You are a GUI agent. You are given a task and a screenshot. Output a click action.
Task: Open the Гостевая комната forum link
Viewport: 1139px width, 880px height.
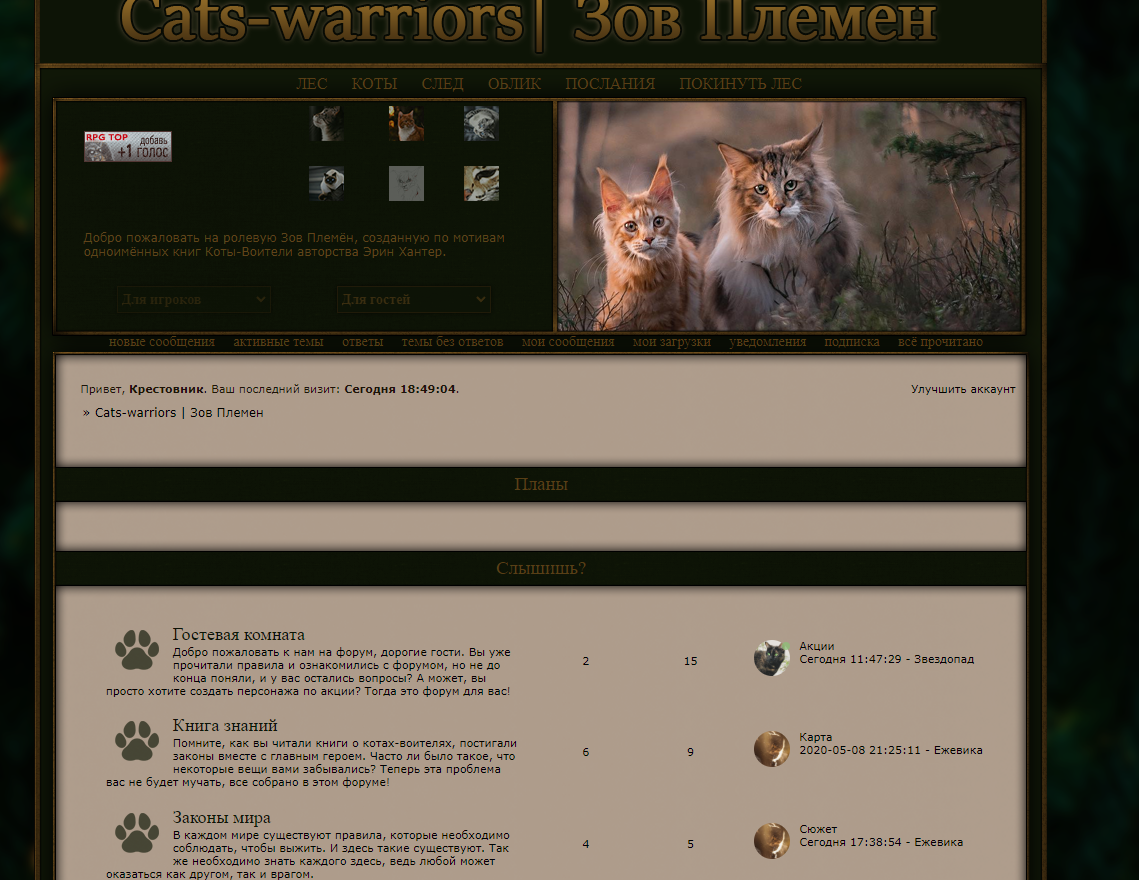[238, 634]
